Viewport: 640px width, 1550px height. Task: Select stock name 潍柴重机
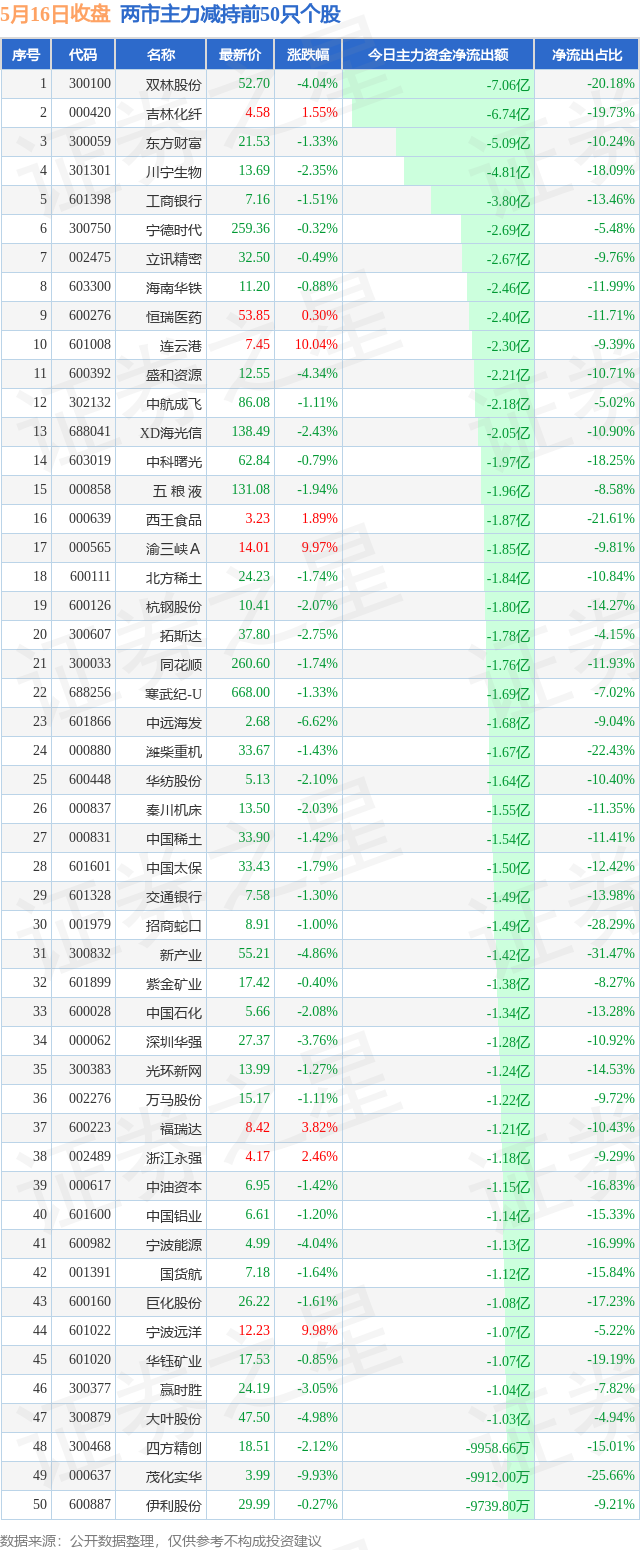click(174, 751)
